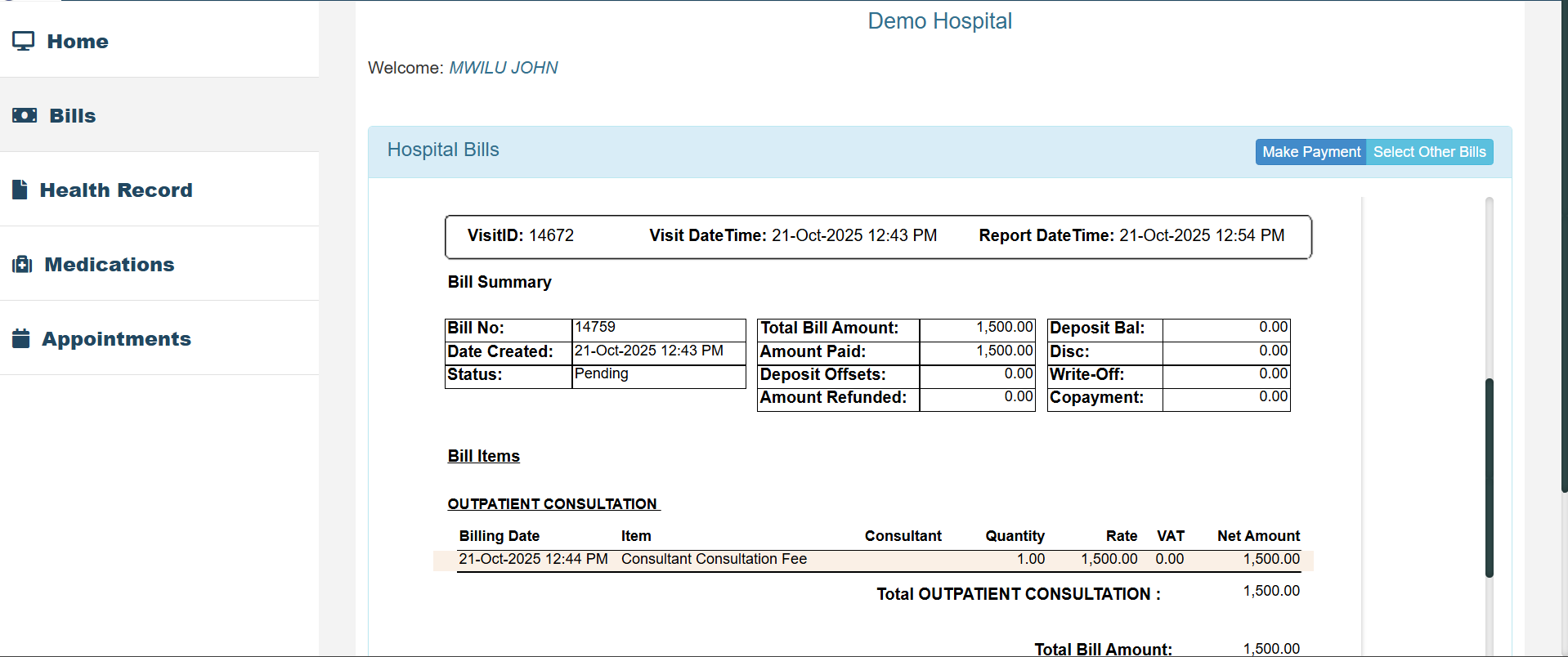This screenshot has height=657, width=1568.
Task: Click the bill report's dark scrollbar thumb
Action: coord(1489,477)
